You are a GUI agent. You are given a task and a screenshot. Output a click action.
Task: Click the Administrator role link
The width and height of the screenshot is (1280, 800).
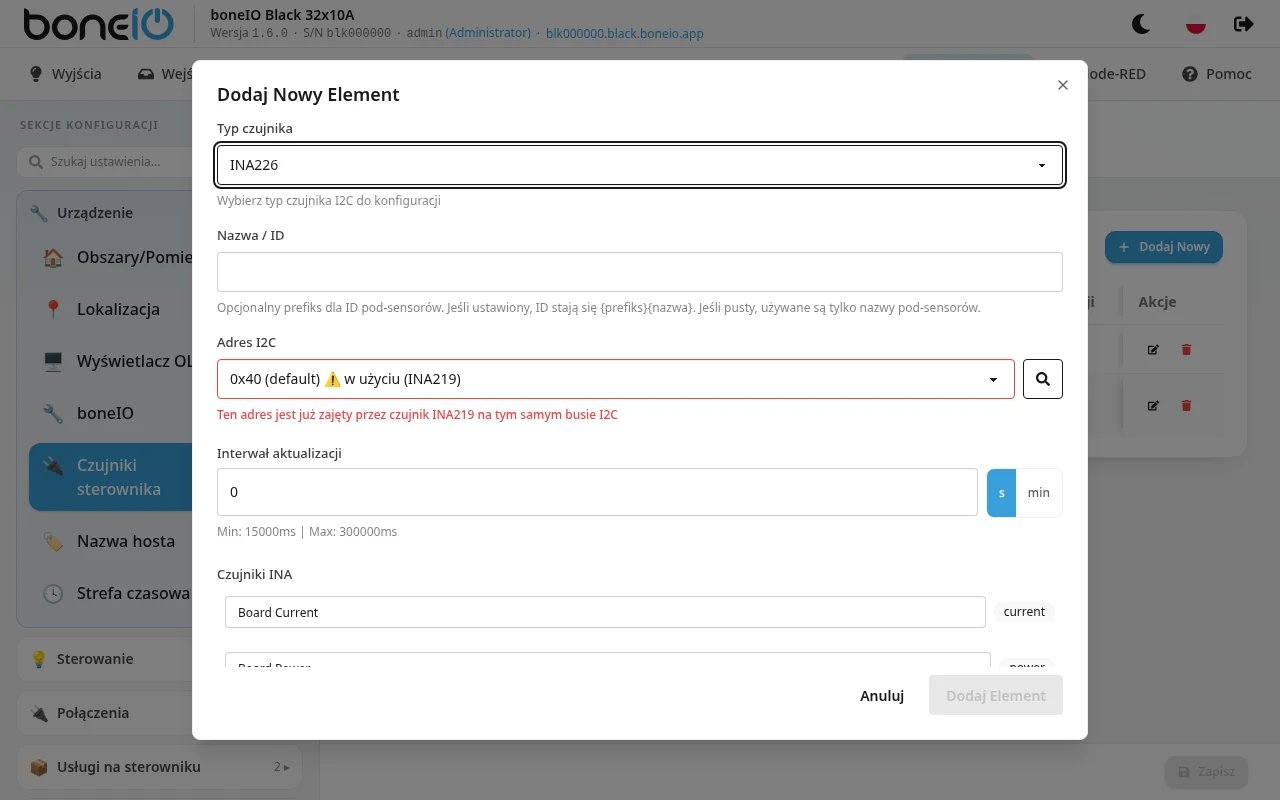point(488,33)
